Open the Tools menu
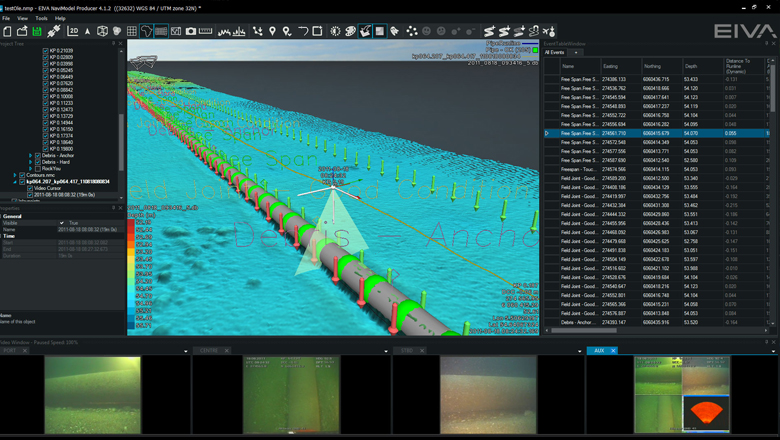The width and height of the screenshot is (780, 440). [x=41, y=18]
